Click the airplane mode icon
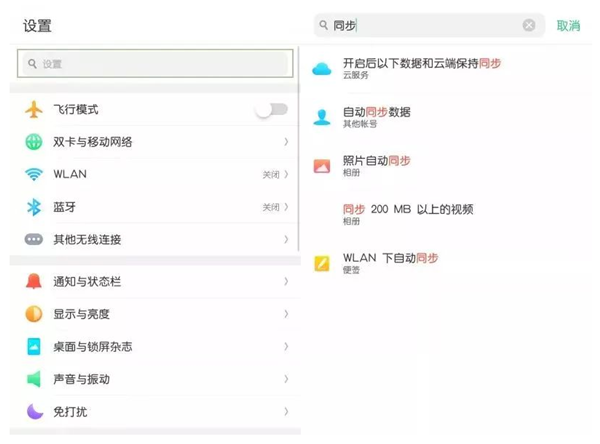Image resolution: width=600 pixels, height=444 pixels. pos(35,110)
